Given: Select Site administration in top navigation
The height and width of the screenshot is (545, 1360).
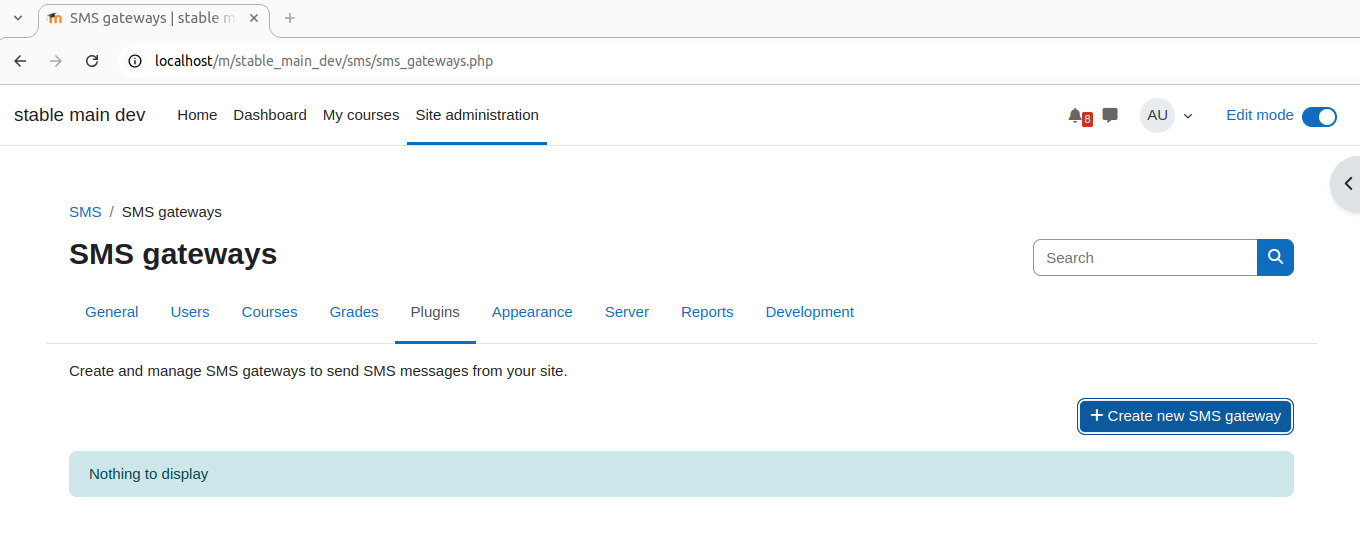Looking at the screenshot, I should point(477,115).
